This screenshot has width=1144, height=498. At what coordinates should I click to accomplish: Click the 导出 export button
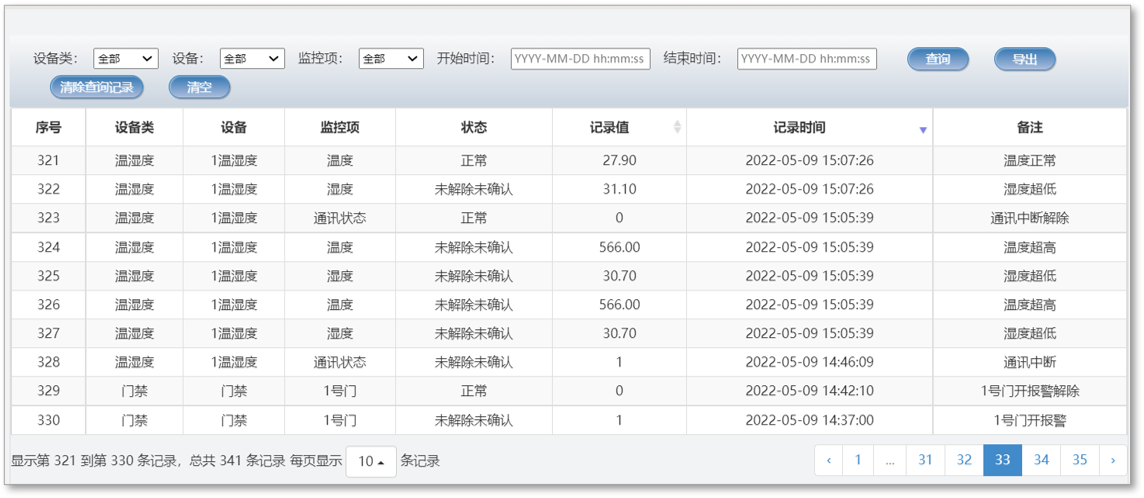1024,59
